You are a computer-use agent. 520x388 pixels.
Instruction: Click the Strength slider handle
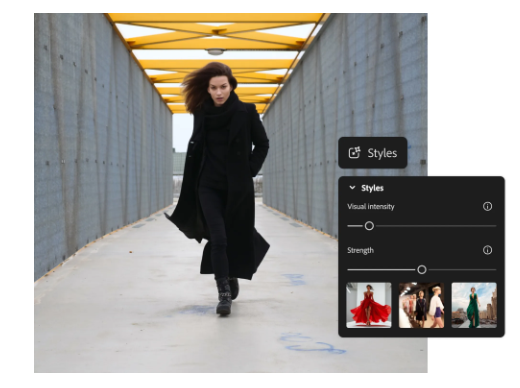[x=422, y=270]
